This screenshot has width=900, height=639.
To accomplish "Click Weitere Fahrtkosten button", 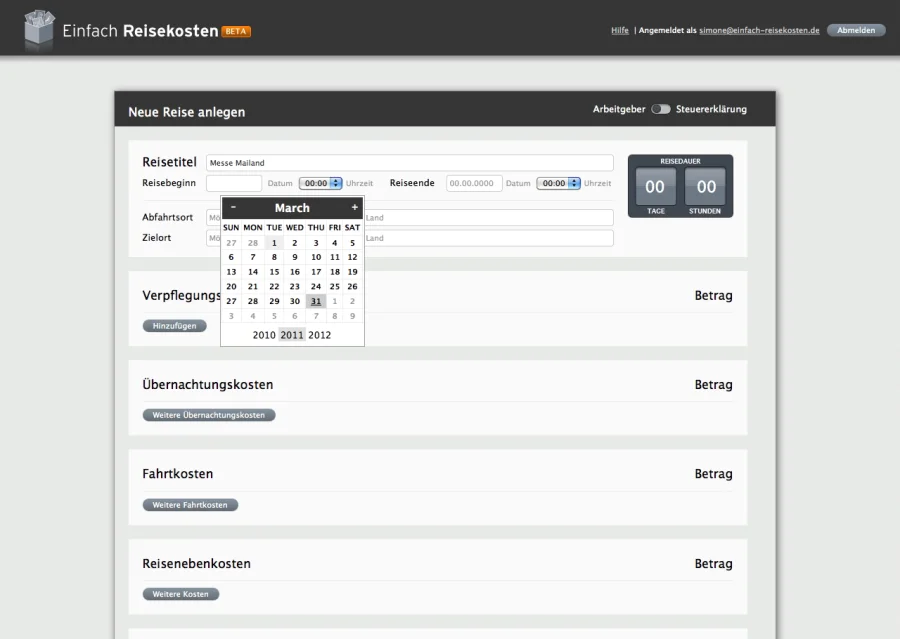I will [190, 505].
